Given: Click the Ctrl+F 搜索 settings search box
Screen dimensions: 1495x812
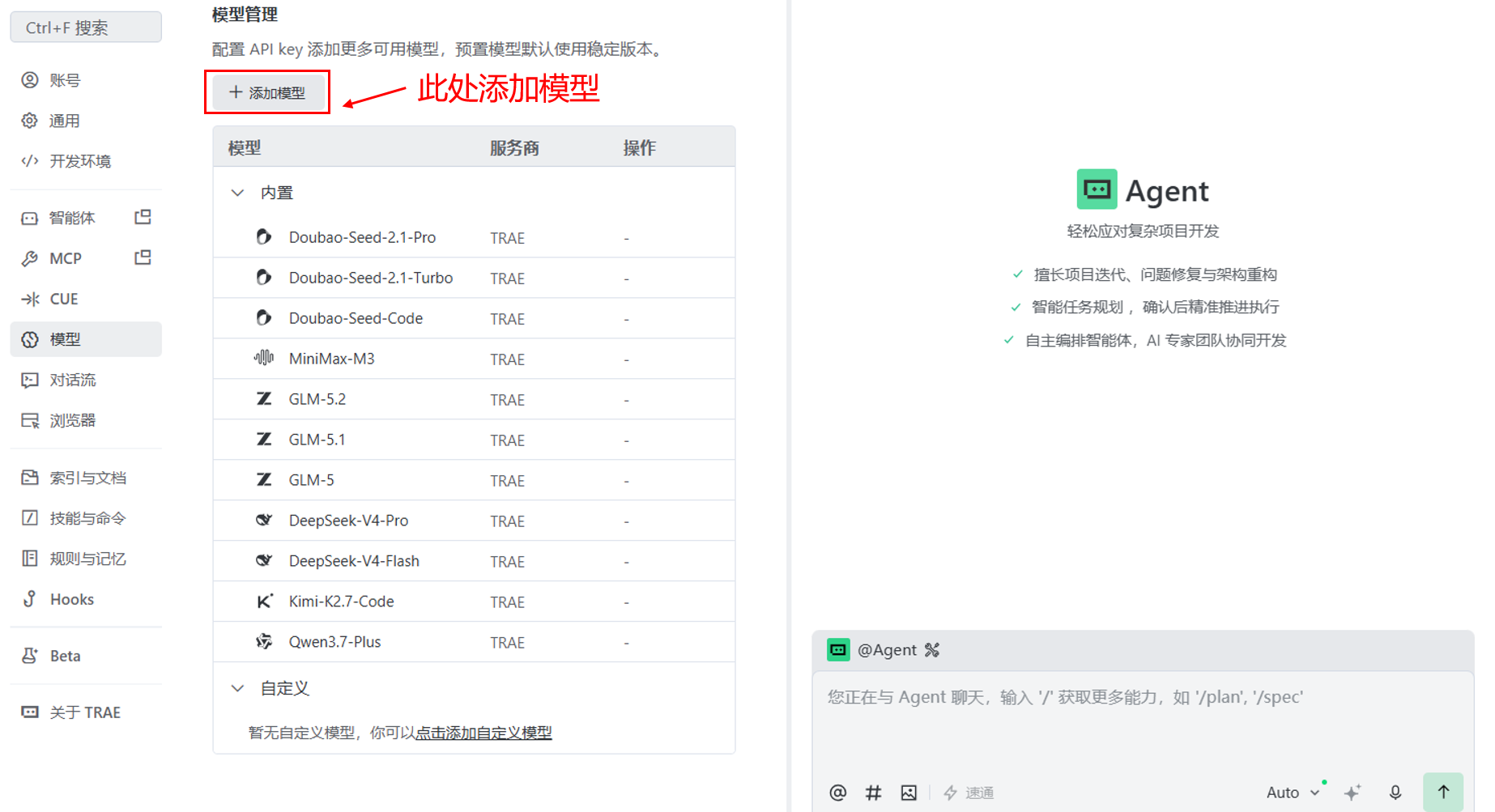Looking at the screenshot, I should coord(86,28).
